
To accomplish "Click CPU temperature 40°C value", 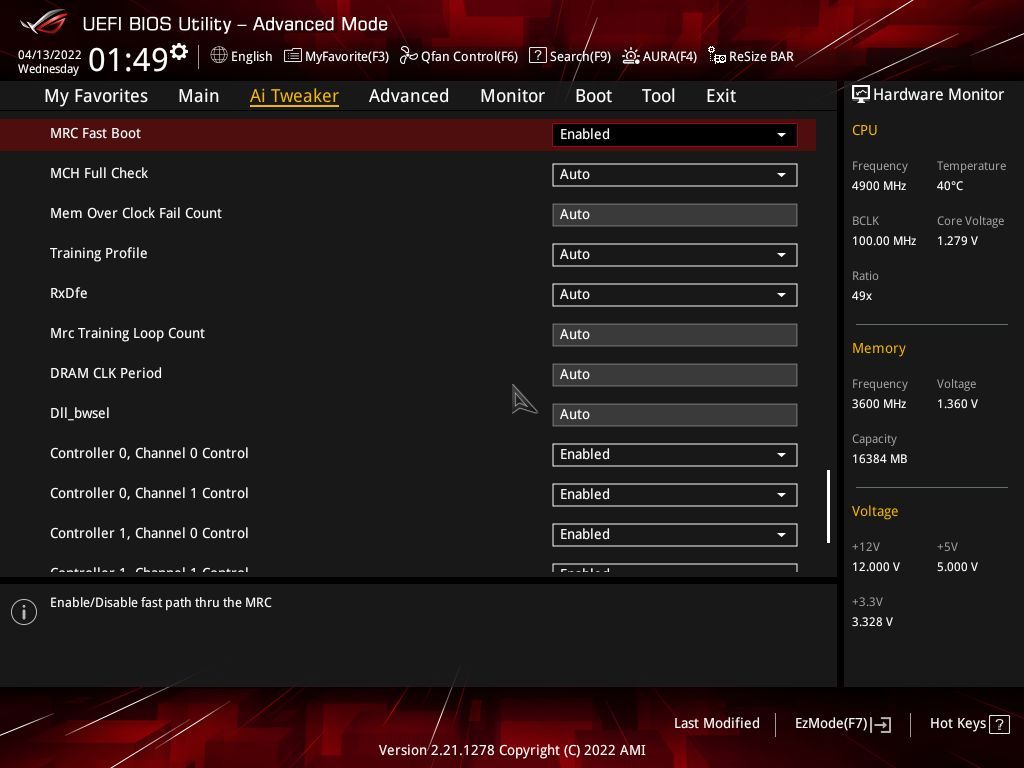I will (x=950, y=186).
